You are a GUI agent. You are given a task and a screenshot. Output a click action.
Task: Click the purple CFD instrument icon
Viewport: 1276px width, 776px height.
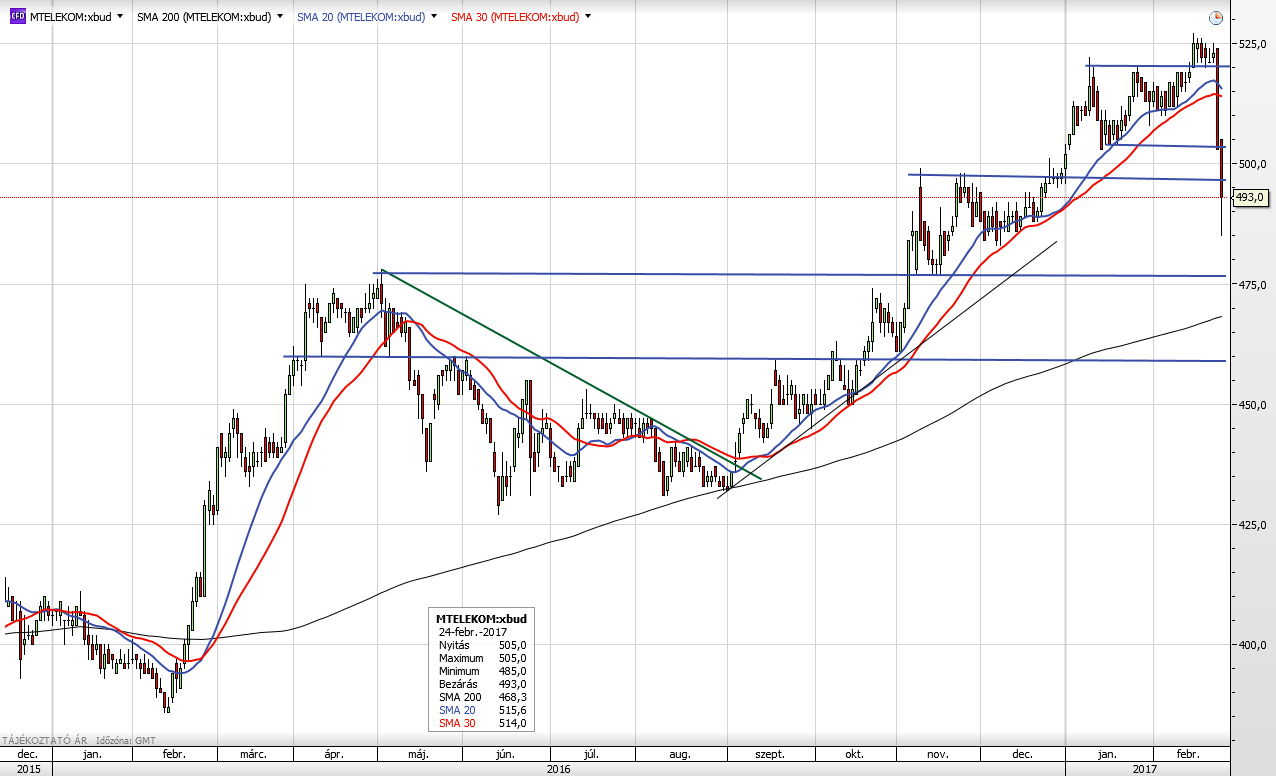point(17,17)
